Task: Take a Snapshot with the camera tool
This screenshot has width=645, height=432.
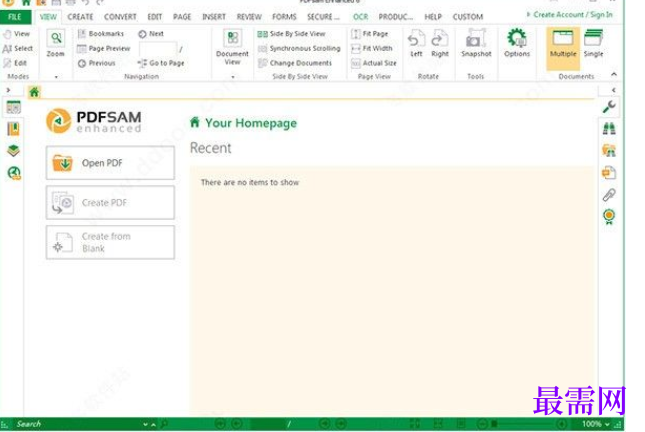Action: (476, 43)
